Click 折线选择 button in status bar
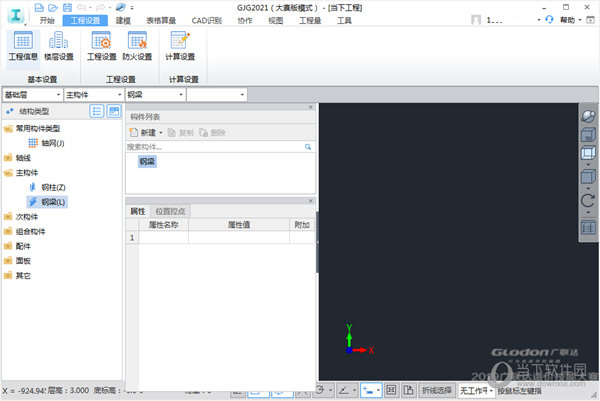The width and height of the screenshot is (600, 401). (x=437, y=391)
